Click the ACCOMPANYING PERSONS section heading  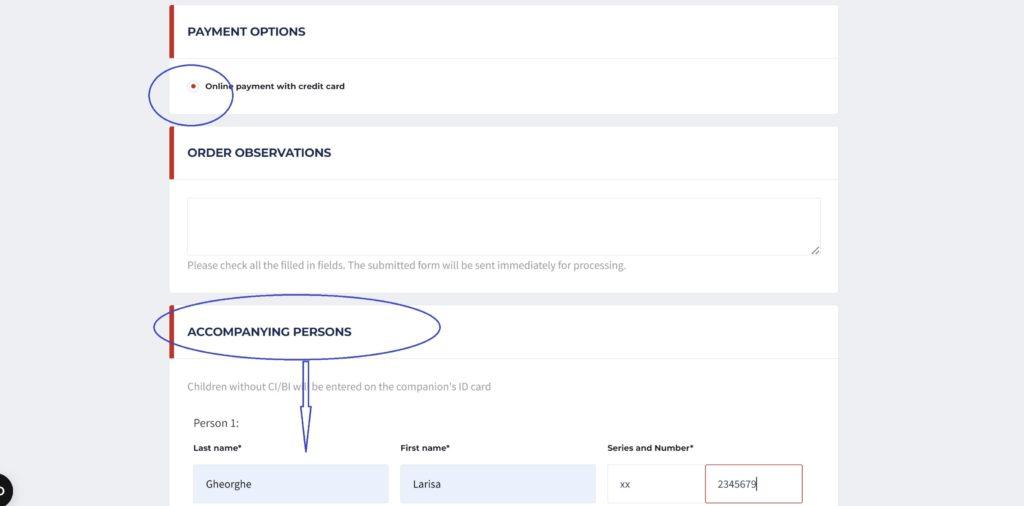[269, 332]
